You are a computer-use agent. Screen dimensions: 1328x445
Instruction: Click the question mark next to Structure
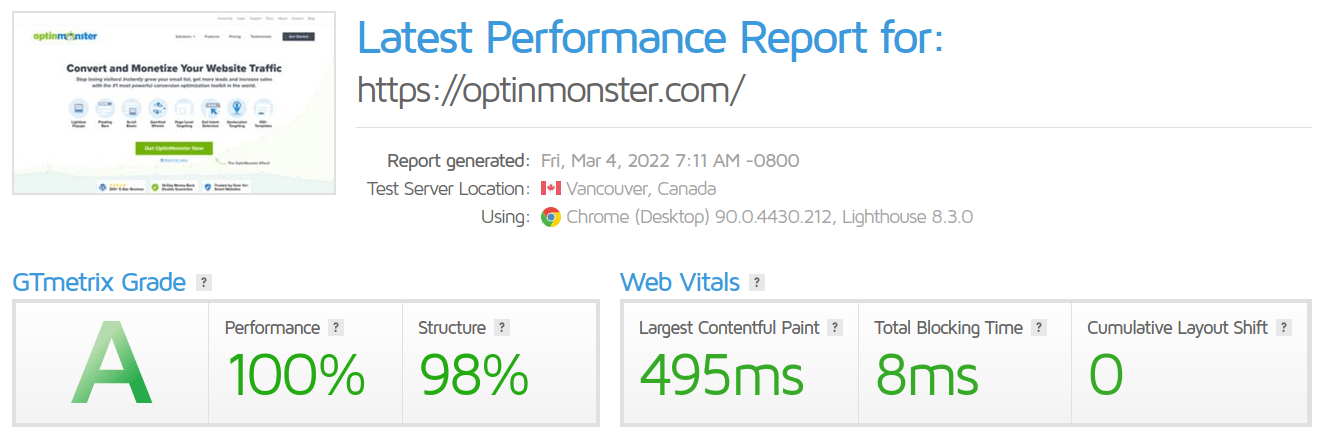click(502, 327)
